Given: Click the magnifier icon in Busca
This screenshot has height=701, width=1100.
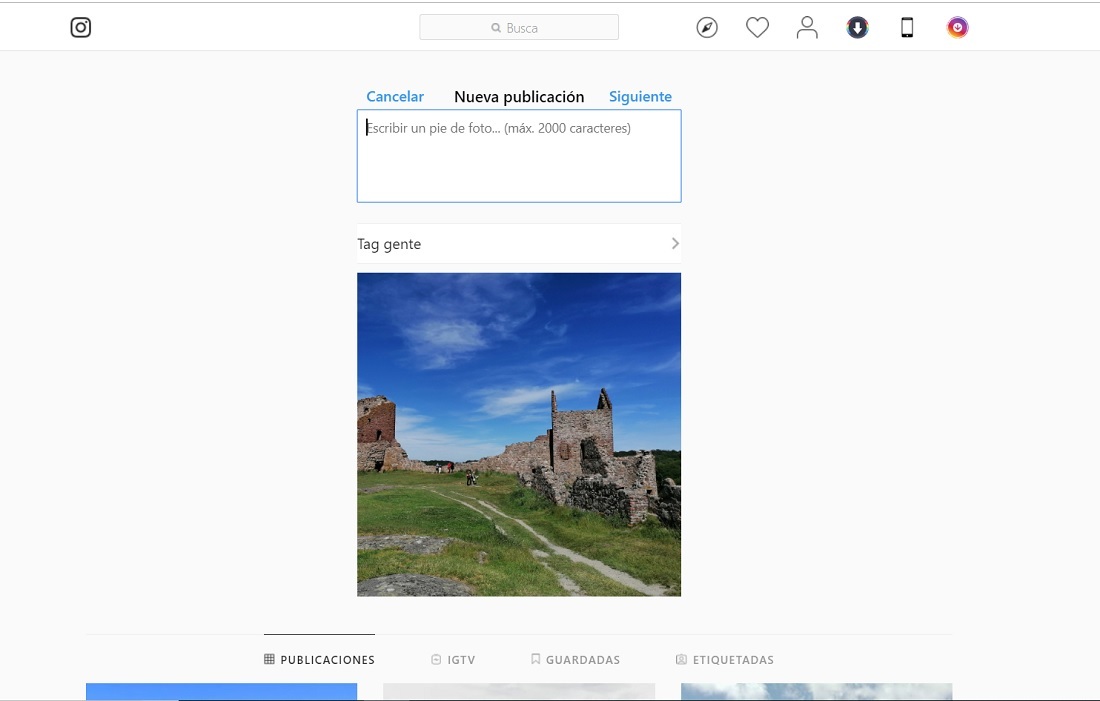Looking at the screenshot, I should click(496, 28).
